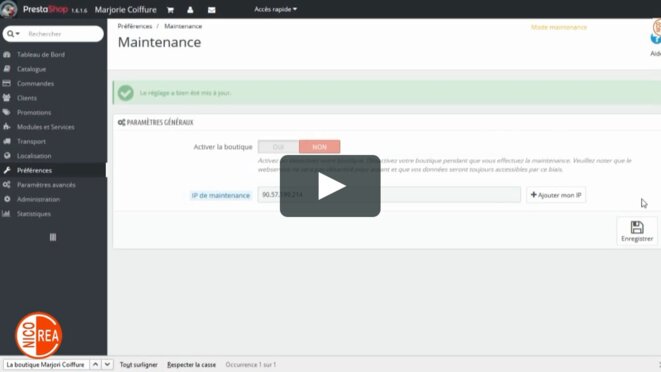The image size is (661, 372).
Task: Click the Administration gear icon
Action: tap(7, 199)
